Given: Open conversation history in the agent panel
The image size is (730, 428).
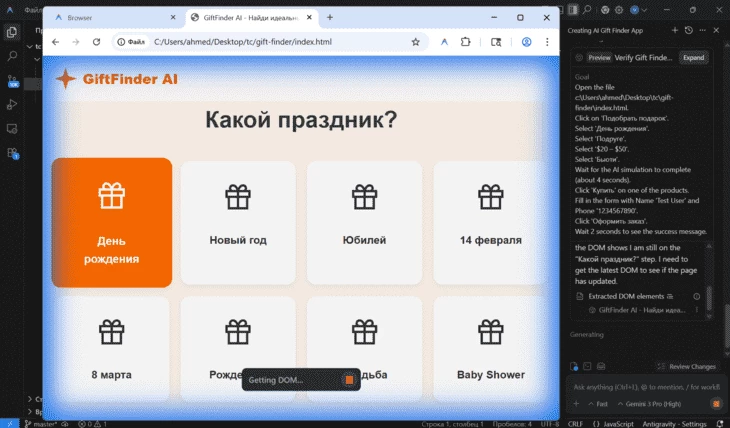Looking at the screenshot, I should pyautogui.click(x=689, y=30).
